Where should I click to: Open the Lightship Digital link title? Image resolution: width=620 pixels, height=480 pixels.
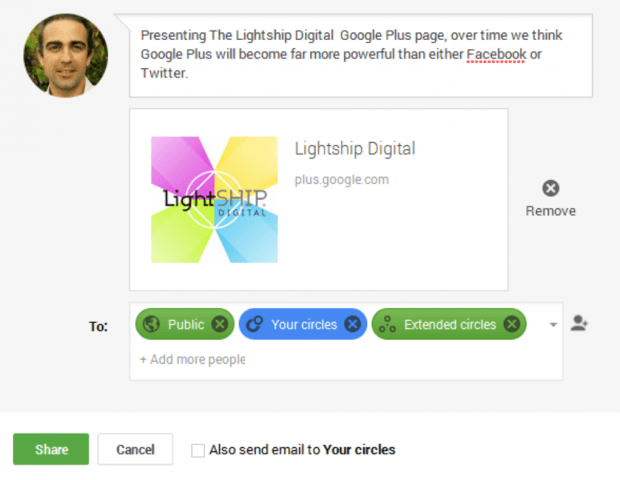click(354, 149)
